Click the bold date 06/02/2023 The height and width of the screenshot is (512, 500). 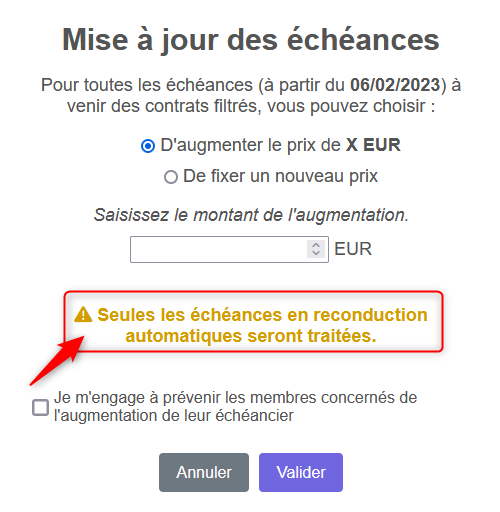(x=395, y=85)
